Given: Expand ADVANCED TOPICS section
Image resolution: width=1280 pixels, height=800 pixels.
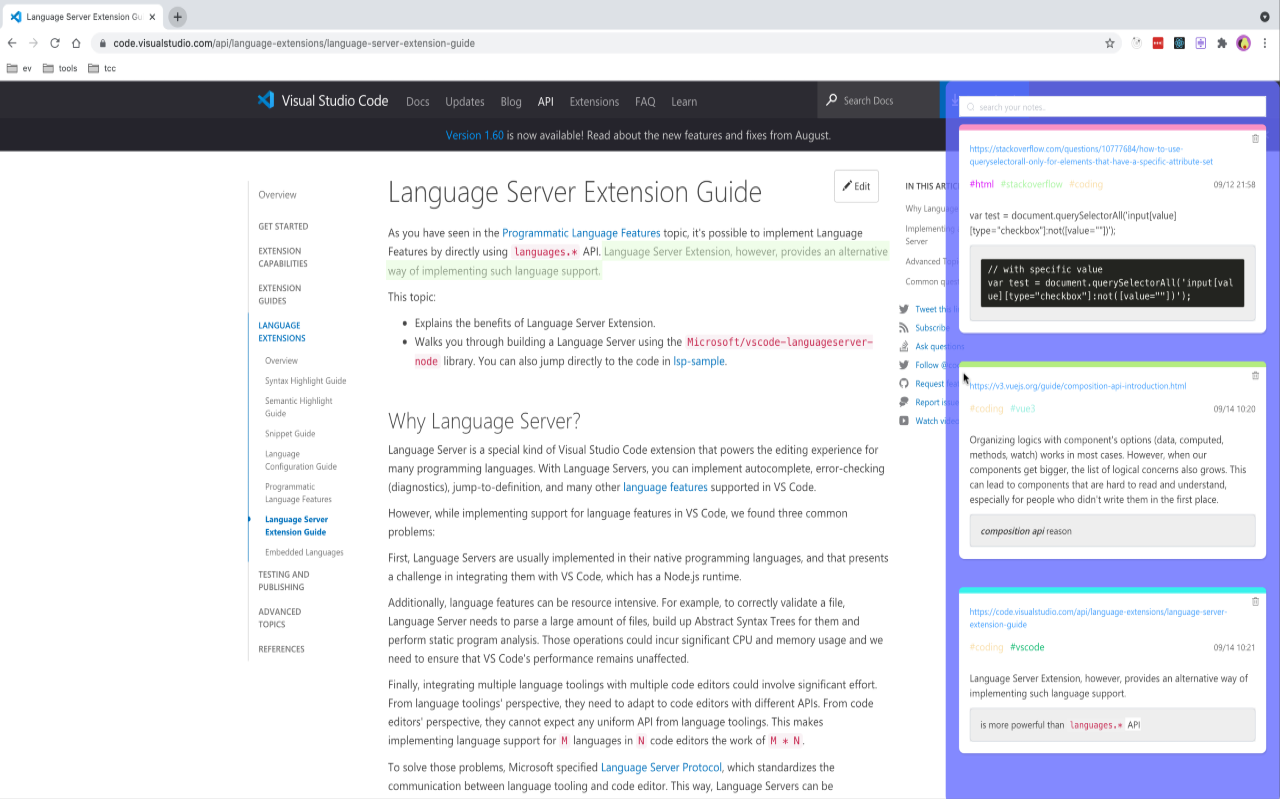Looking at the screenshot, I should click(x=279, y=618).
